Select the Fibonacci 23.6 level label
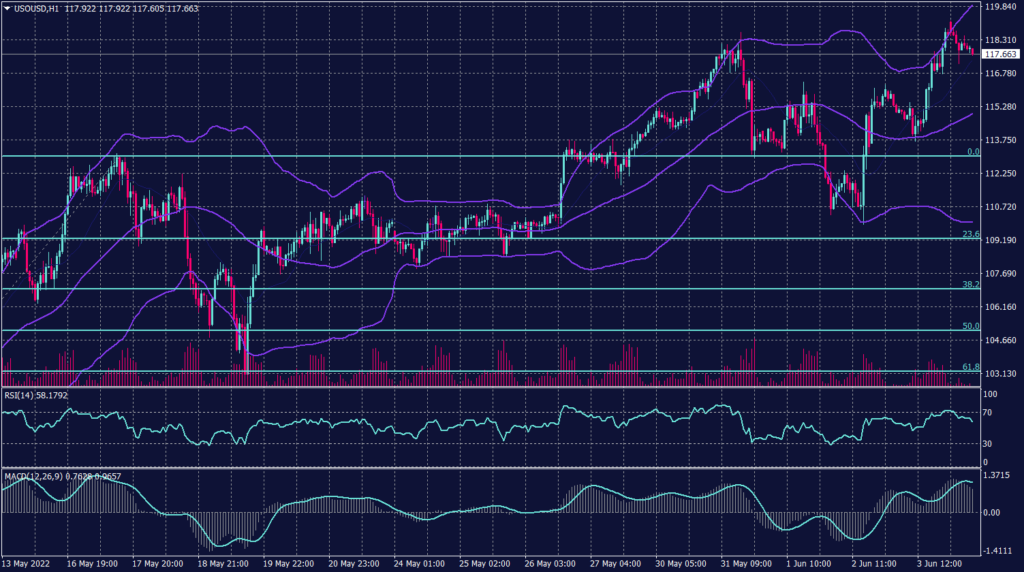 [969, 235]
